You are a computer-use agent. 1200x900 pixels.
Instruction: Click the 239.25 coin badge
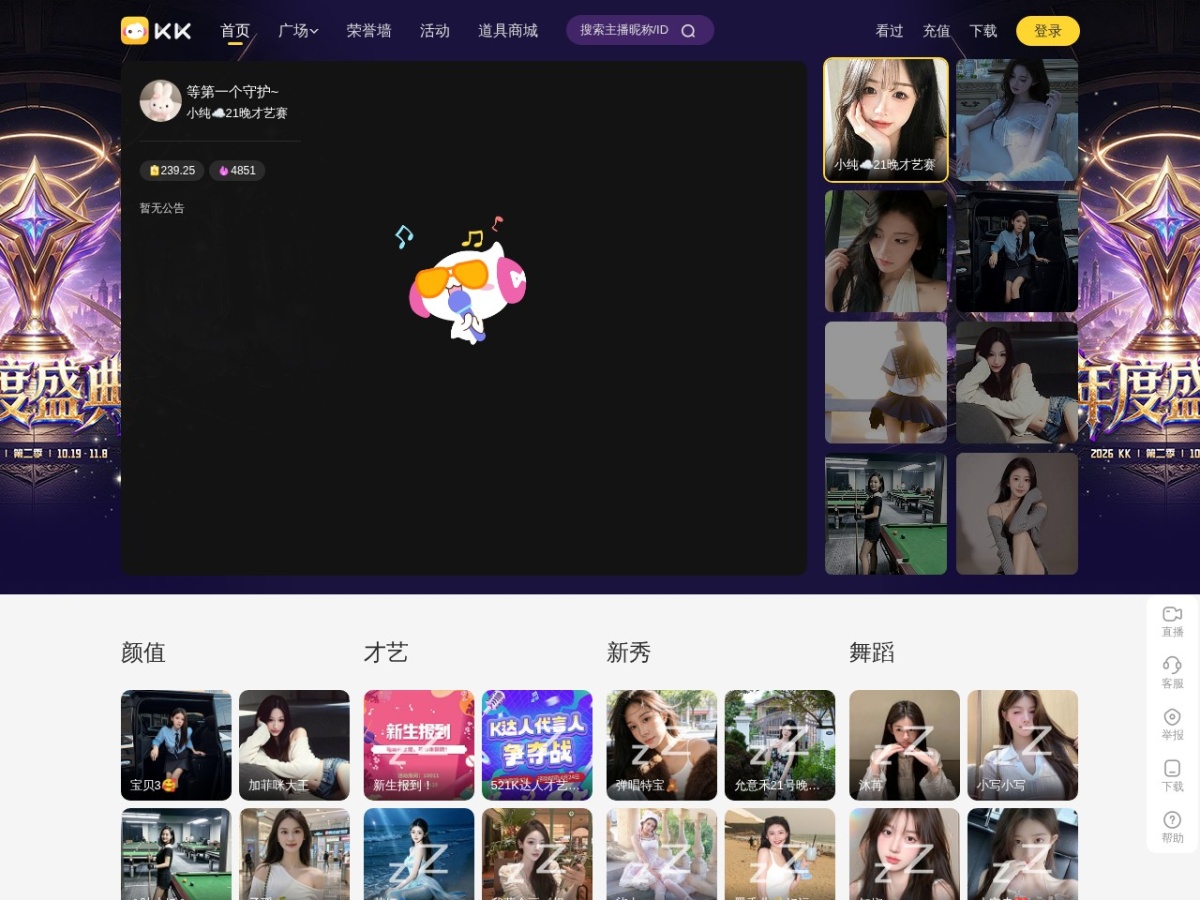click(x=172, y=170)
